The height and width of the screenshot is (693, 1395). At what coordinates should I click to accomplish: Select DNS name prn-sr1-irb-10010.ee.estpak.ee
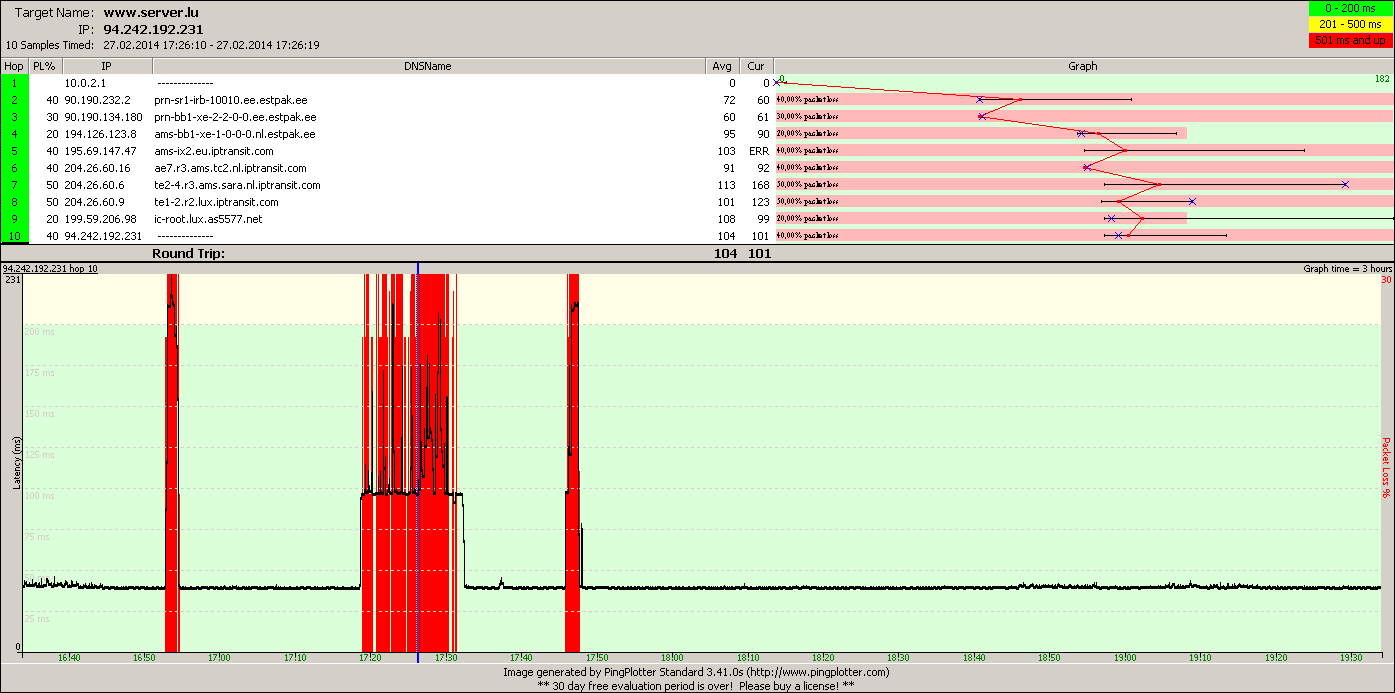(x=231, y=100)
